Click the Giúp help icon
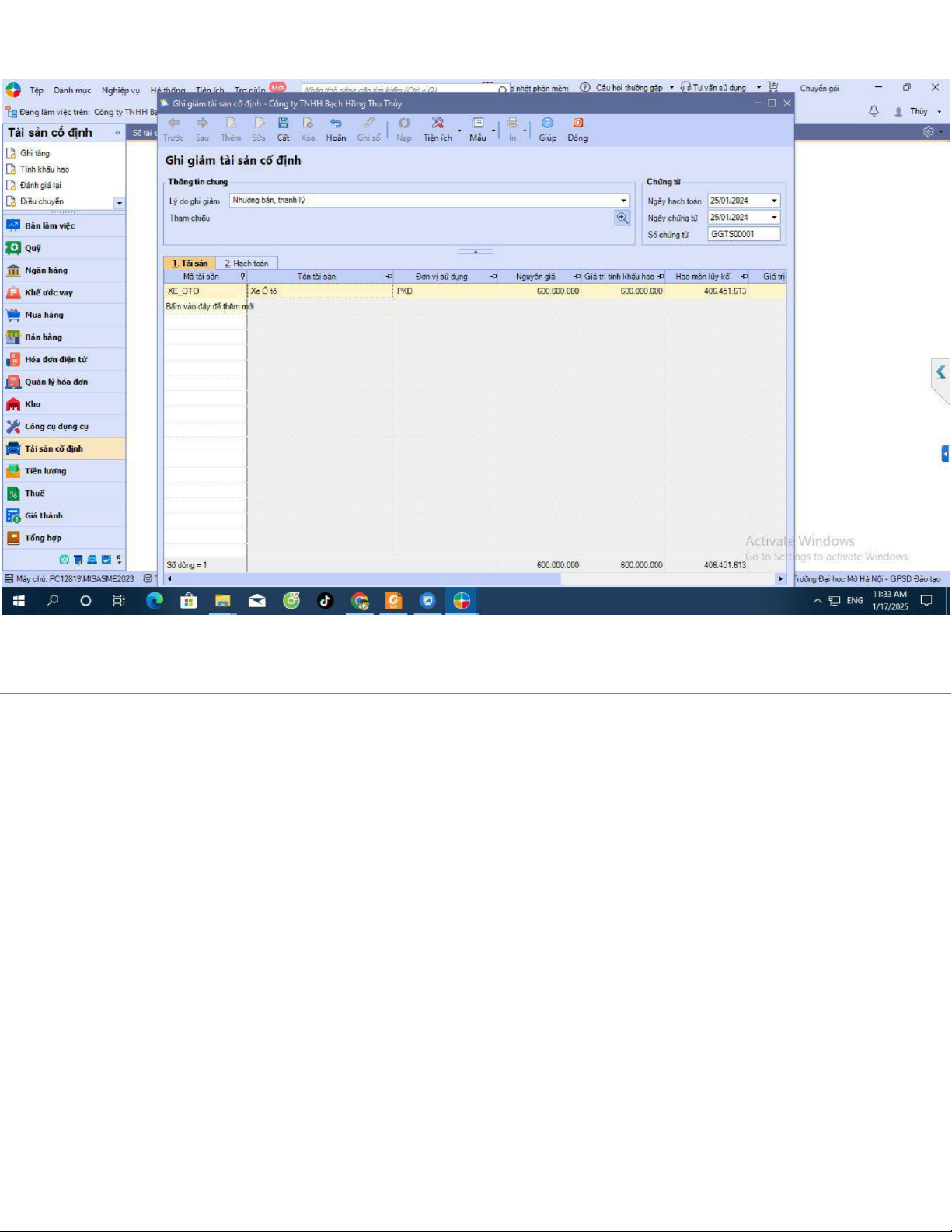 pos(547,124)
